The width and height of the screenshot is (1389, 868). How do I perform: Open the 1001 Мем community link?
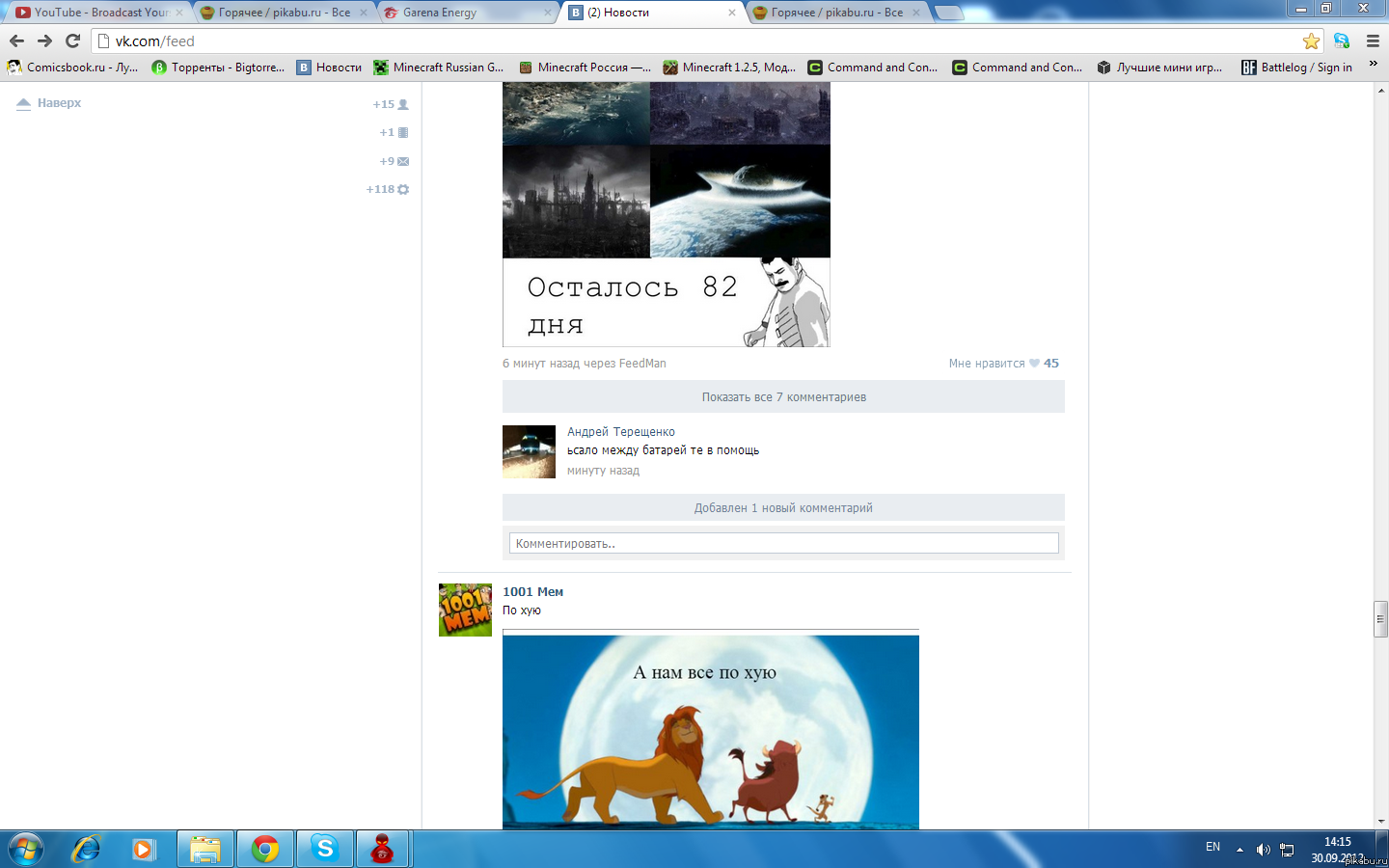click(532, 591)
